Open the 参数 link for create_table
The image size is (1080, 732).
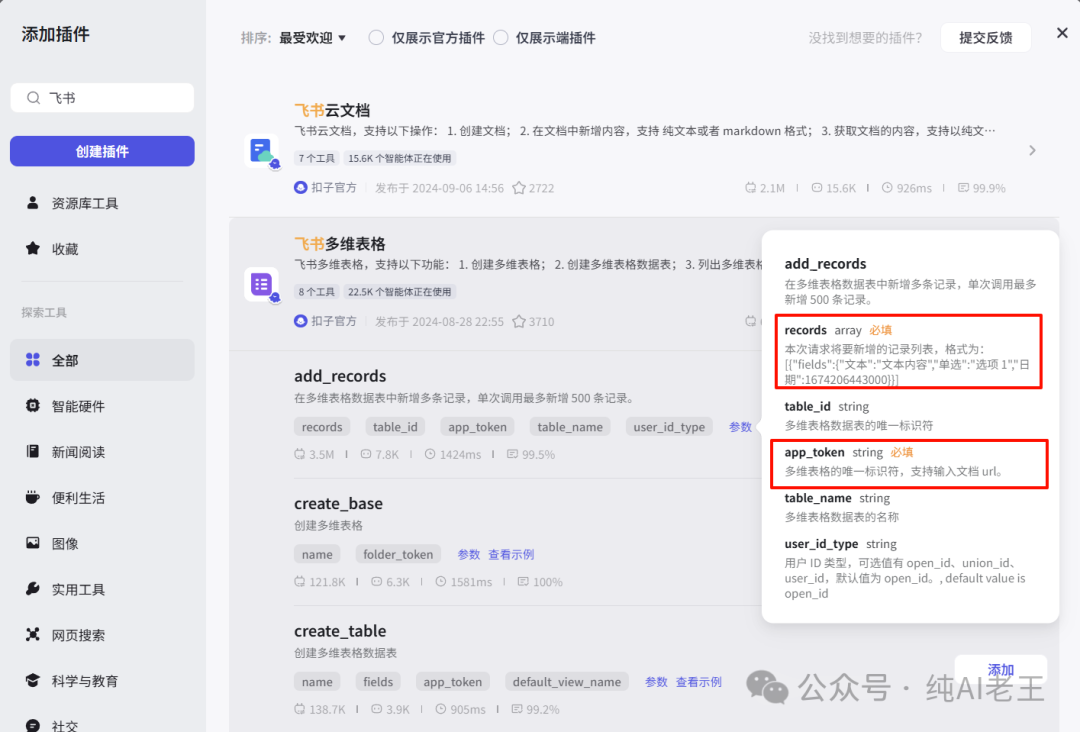656,682
